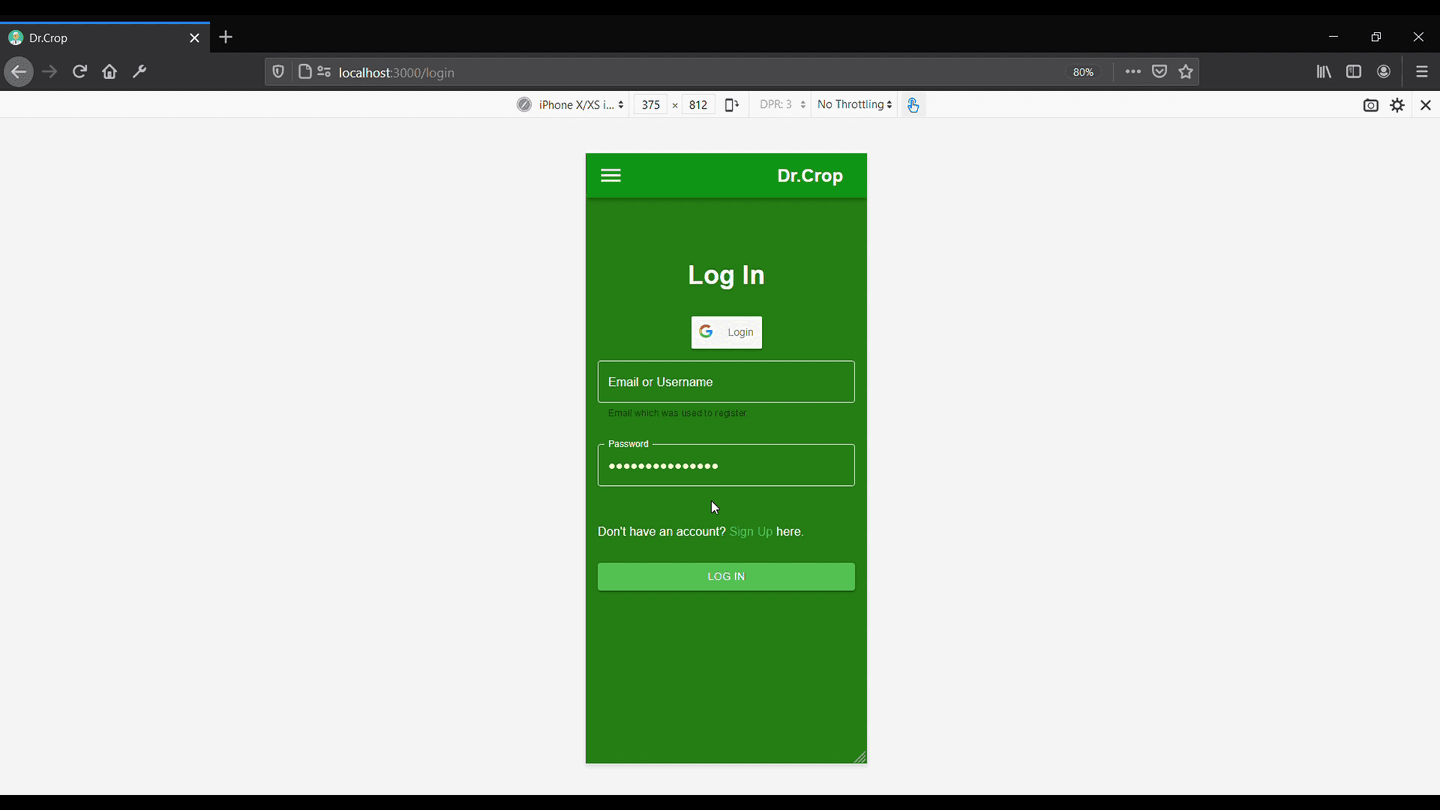Select the Dr.Crop browser tab

tap(105, 38)
